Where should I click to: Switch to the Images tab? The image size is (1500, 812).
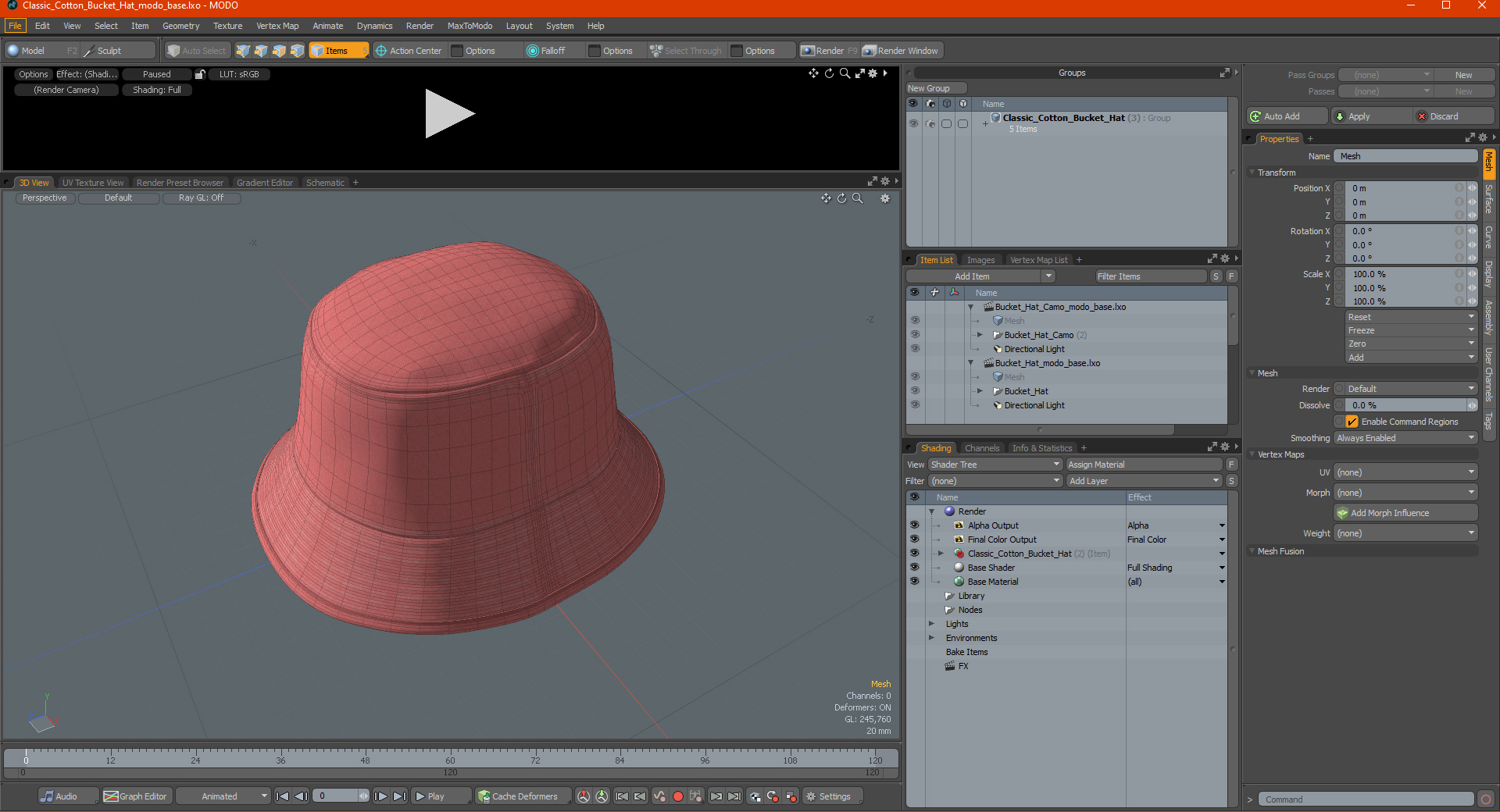point(980,260)
